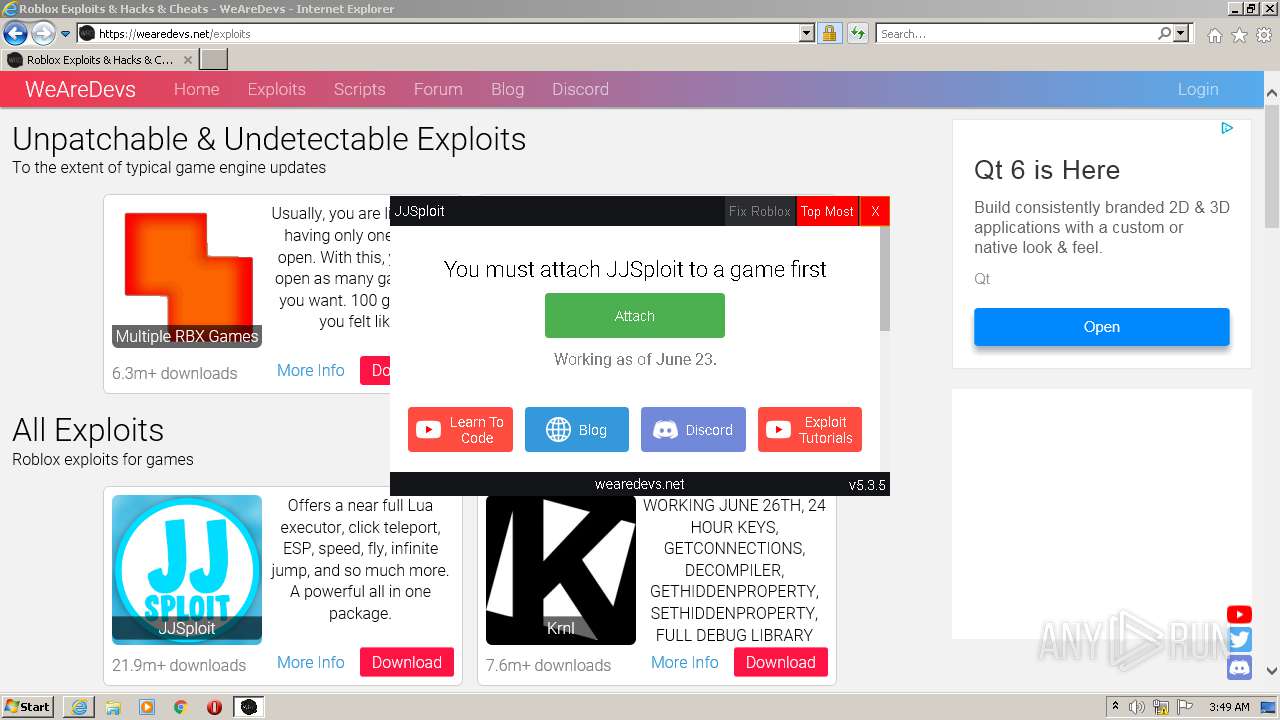Click the green Attach button
Image resolution: width=1280 pixels, height=720 pixels.
coord(635,316)
